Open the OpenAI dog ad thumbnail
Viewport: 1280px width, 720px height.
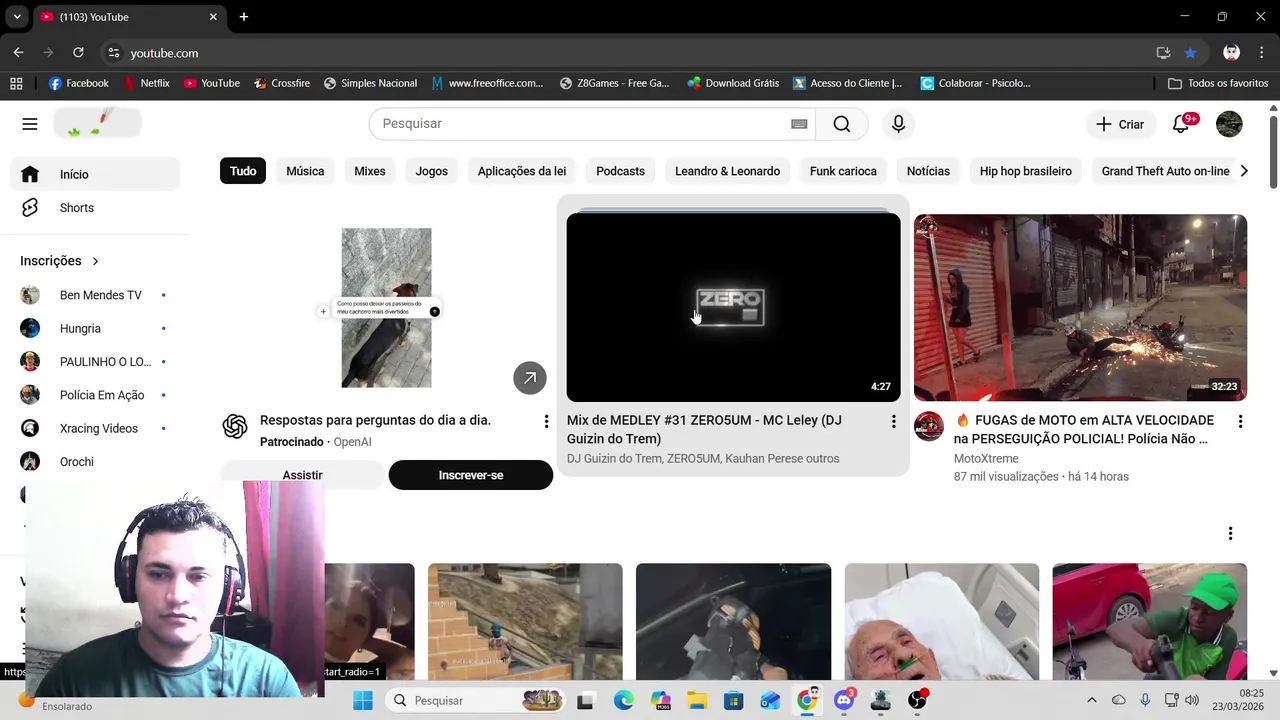tap(386, 308)
